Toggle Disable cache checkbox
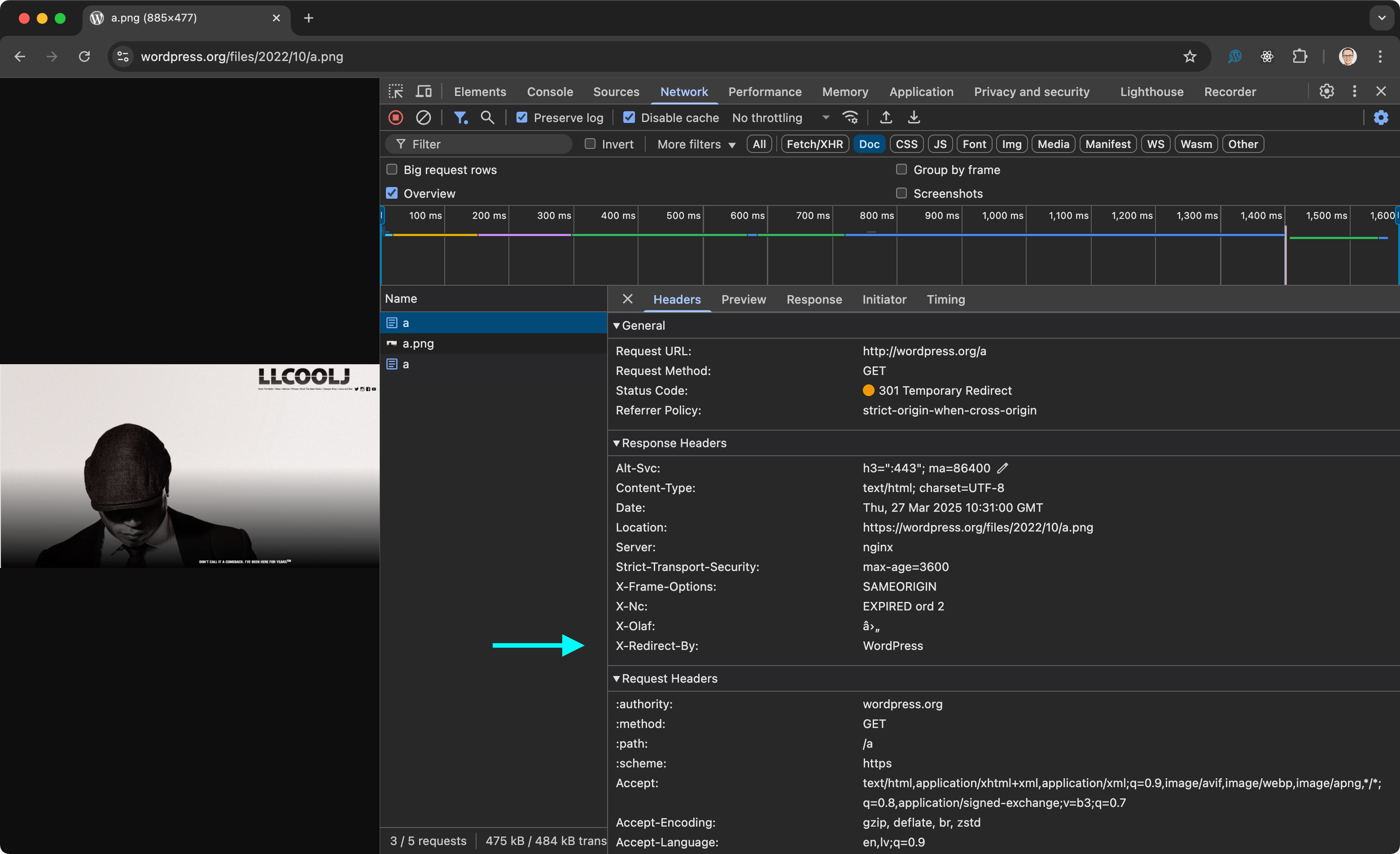 tap(629, 118)
